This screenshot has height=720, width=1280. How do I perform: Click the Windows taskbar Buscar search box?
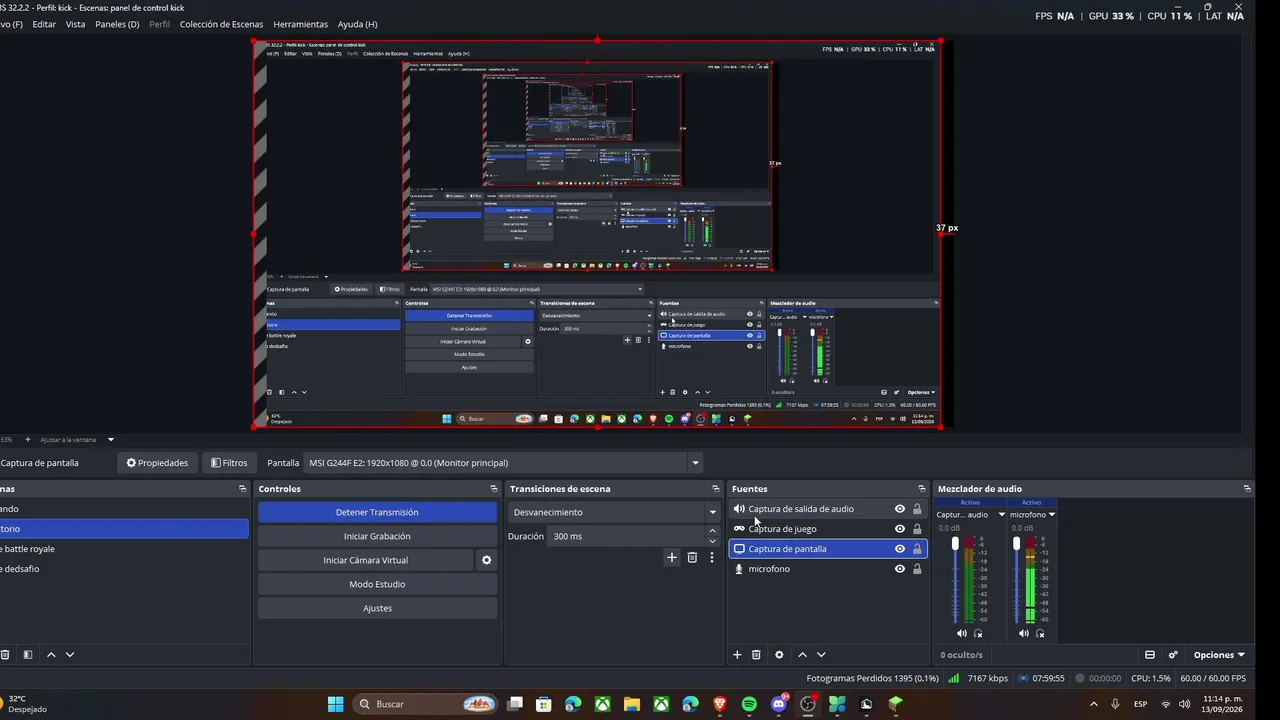[x=425, y=704]
